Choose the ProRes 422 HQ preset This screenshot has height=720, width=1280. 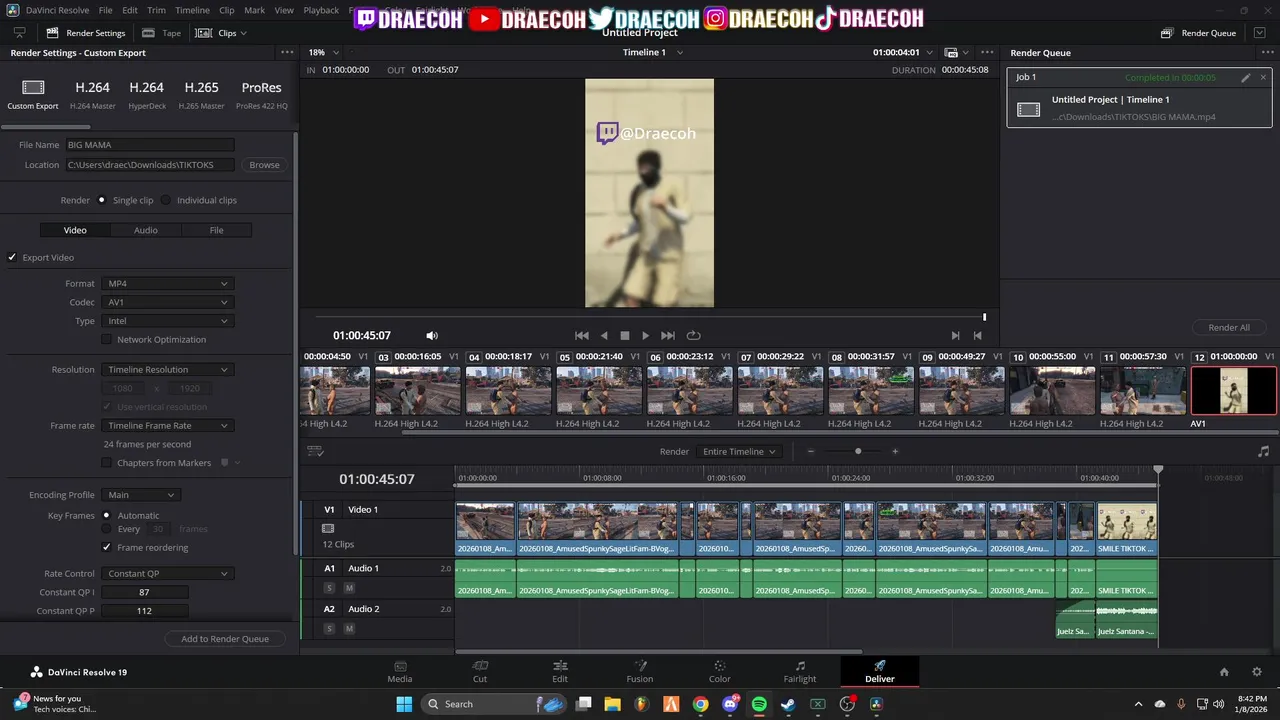pyautogui.click(x=262, y=93)
